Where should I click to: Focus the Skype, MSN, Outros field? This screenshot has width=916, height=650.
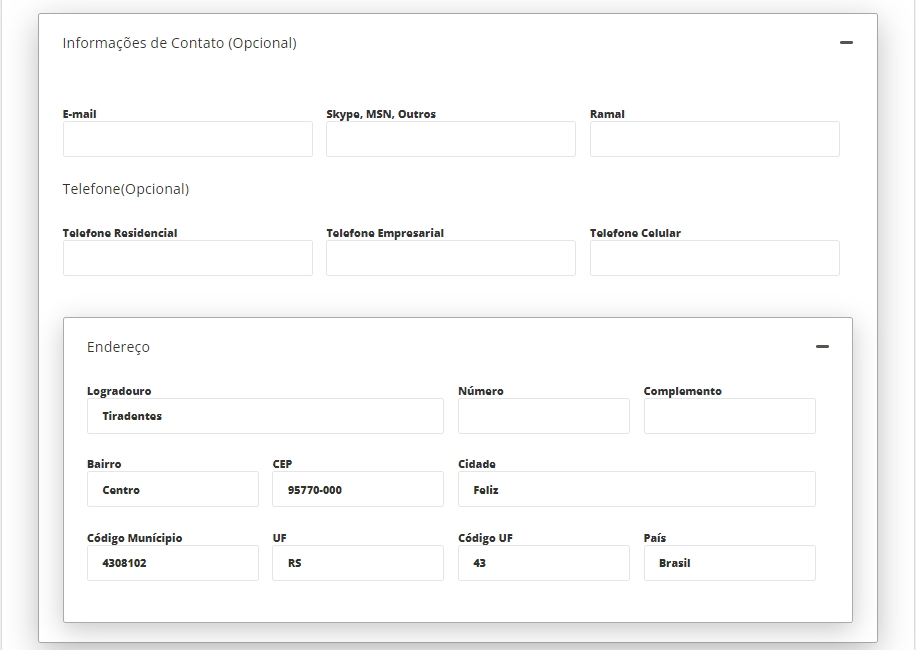pos(451,140)
